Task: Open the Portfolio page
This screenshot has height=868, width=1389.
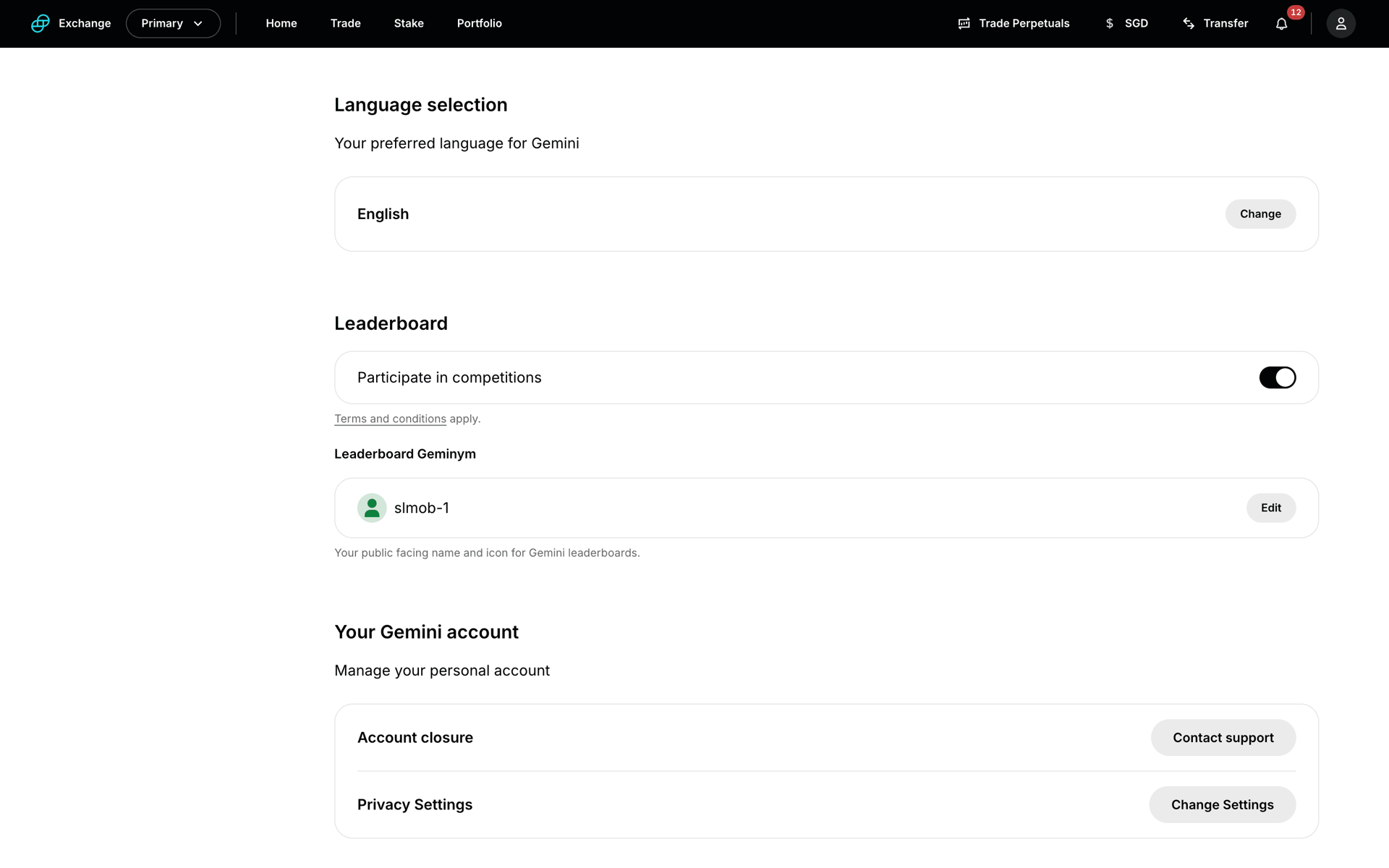Action: pyautogui.click(x=479, y=23)
